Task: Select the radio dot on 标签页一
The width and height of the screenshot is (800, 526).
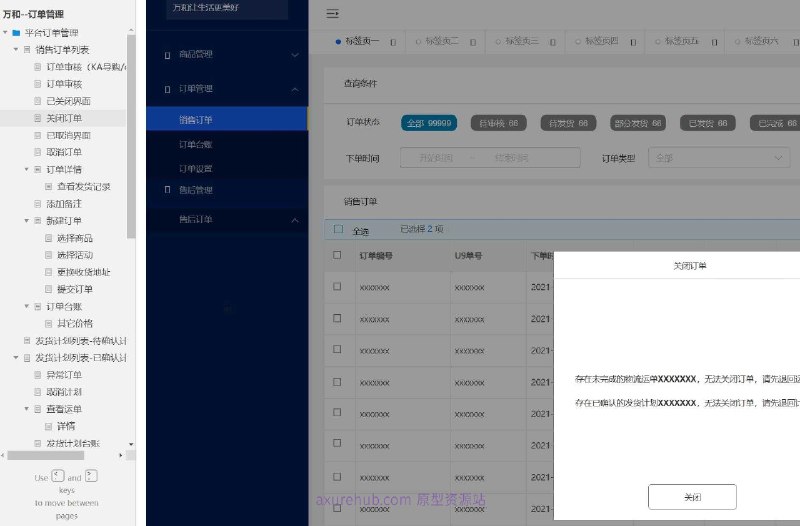Action: point(338,42)
